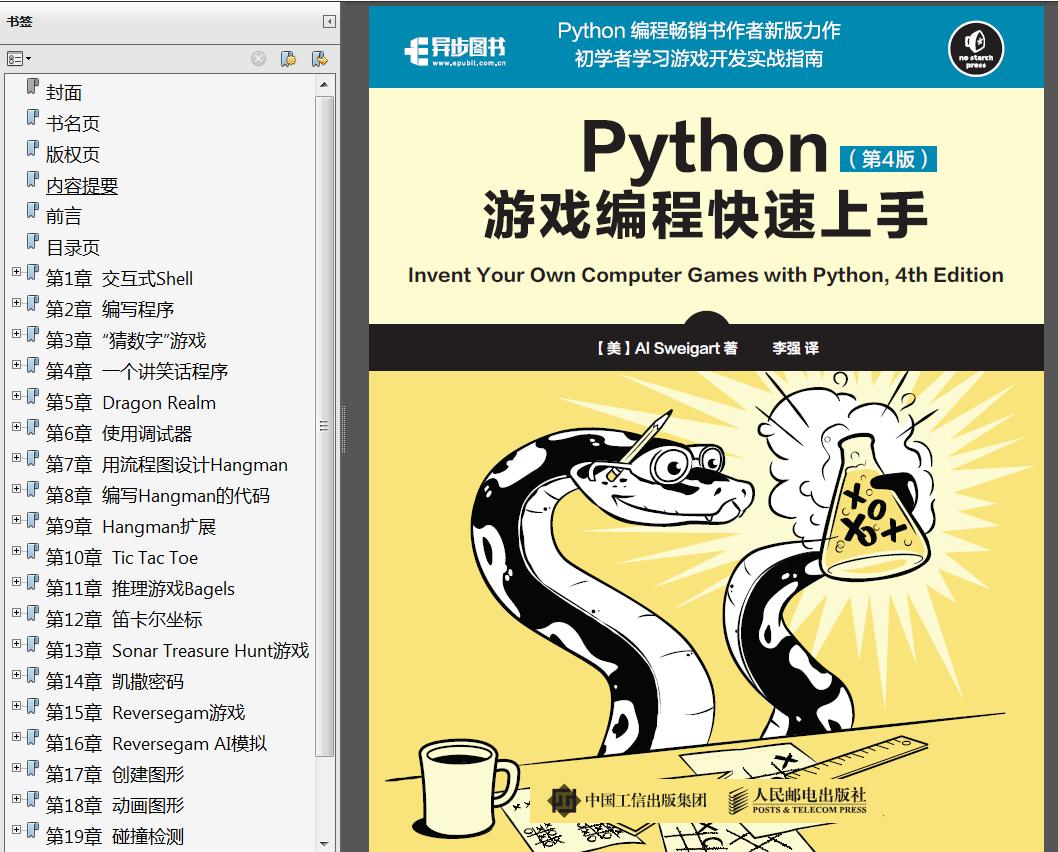Click the bookmark icon beside 第12章 笛卡尔坐标
1058x852 pixels.
[x=32, y=614]
